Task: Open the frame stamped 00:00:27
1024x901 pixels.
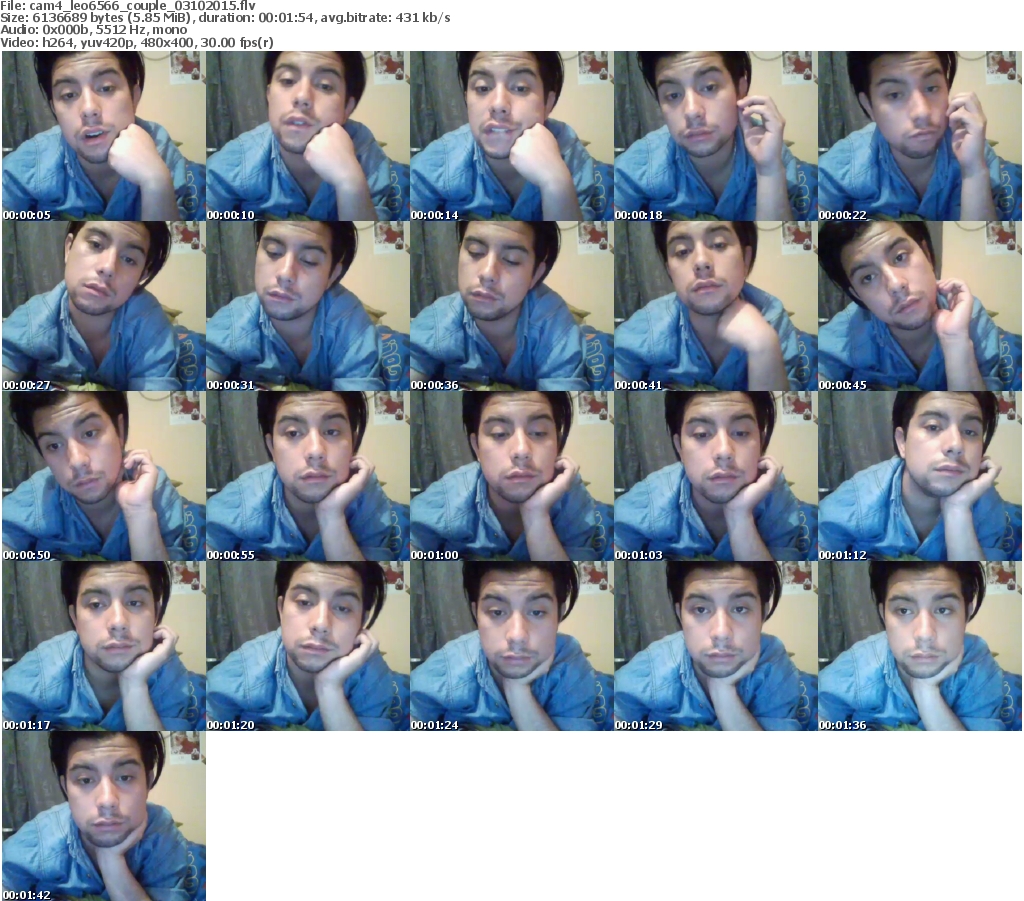Action: tap(104, 306)
